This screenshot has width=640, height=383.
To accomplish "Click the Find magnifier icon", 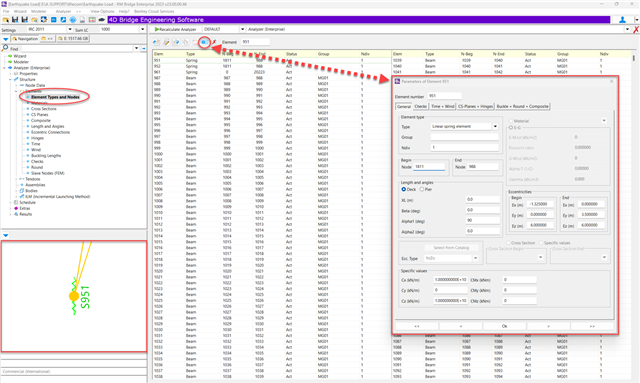I will pyautogui.click(x=5, y=48).
